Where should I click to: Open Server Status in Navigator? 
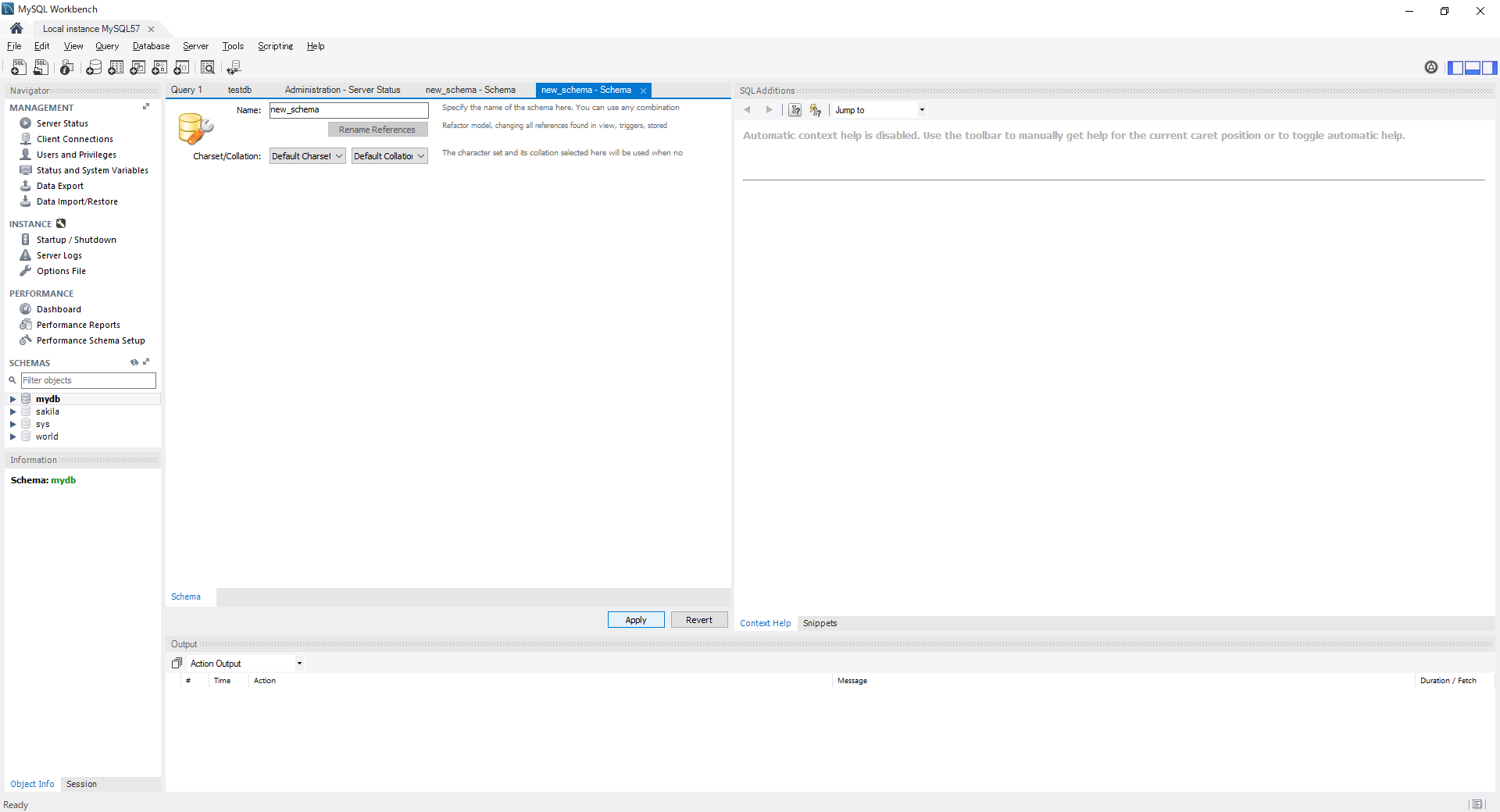coord(62,123)
